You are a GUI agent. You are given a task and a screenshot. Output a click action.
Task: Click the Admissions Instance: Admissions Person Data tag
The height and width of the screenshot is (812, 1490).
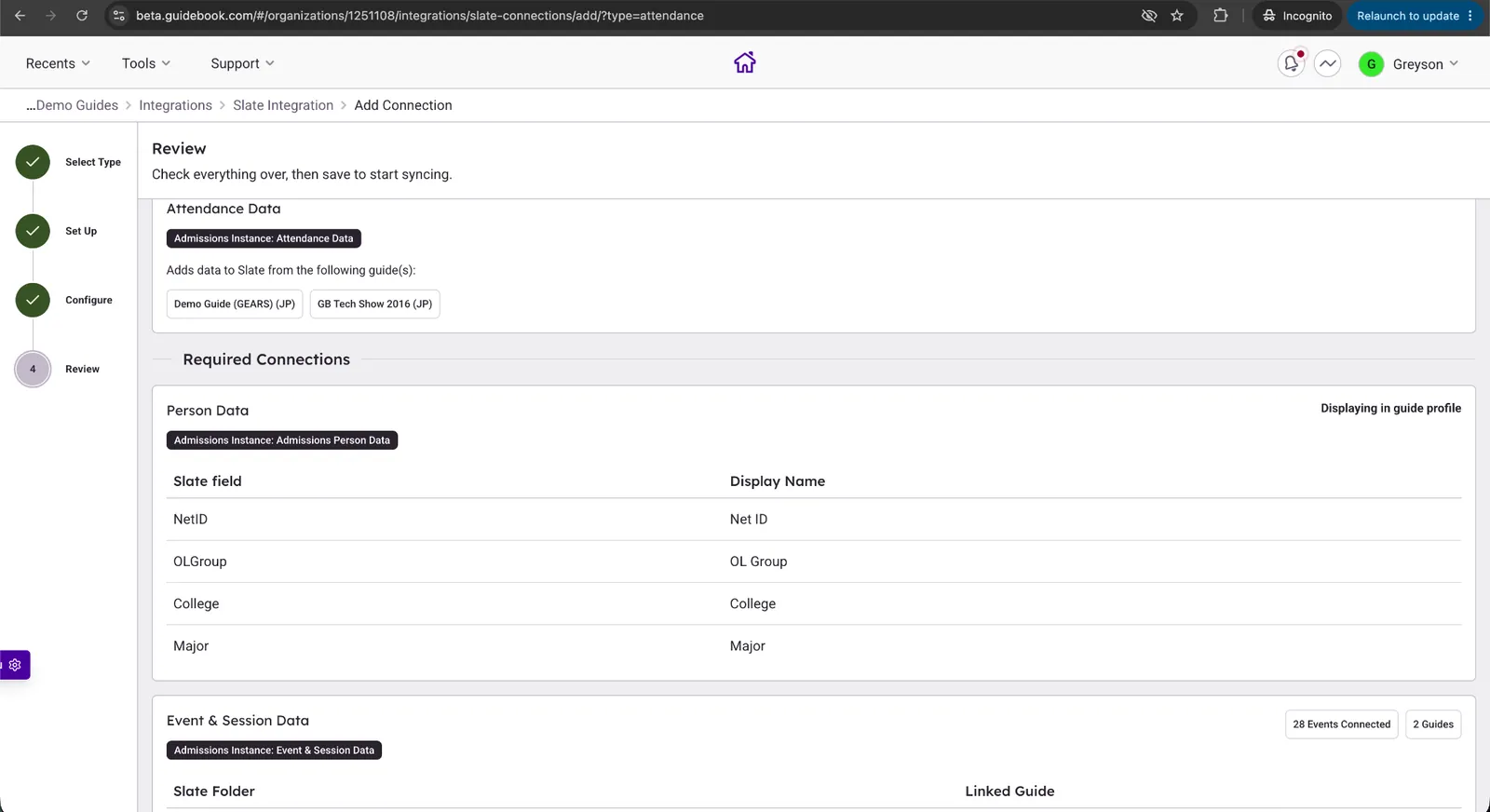click(x=282, y=440)
